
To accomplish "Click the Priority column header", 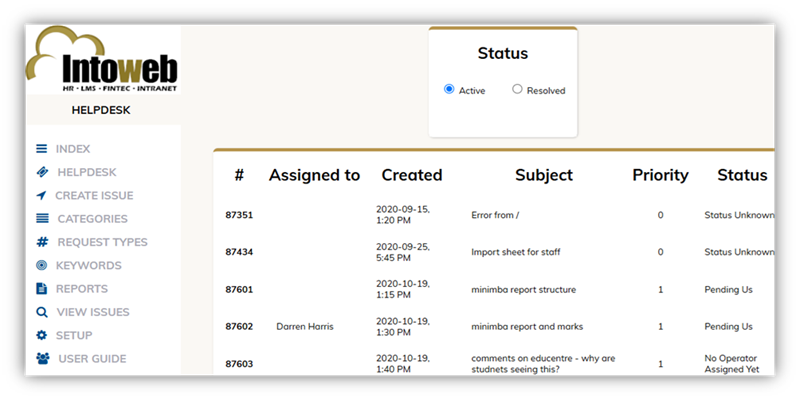I will click(660, 175).
